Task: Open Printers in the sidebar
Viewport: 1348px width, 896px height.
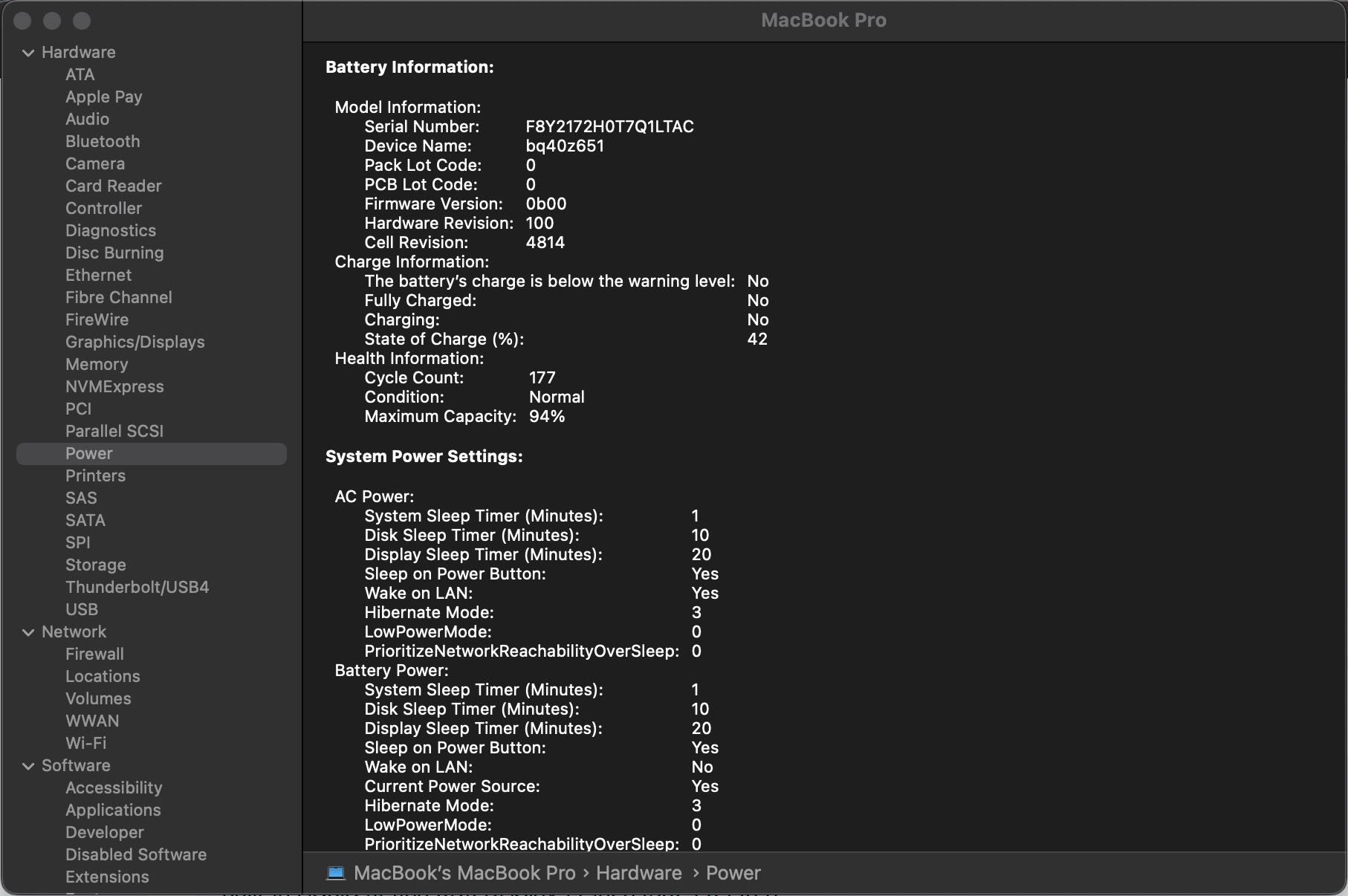Action: point(95,476)
